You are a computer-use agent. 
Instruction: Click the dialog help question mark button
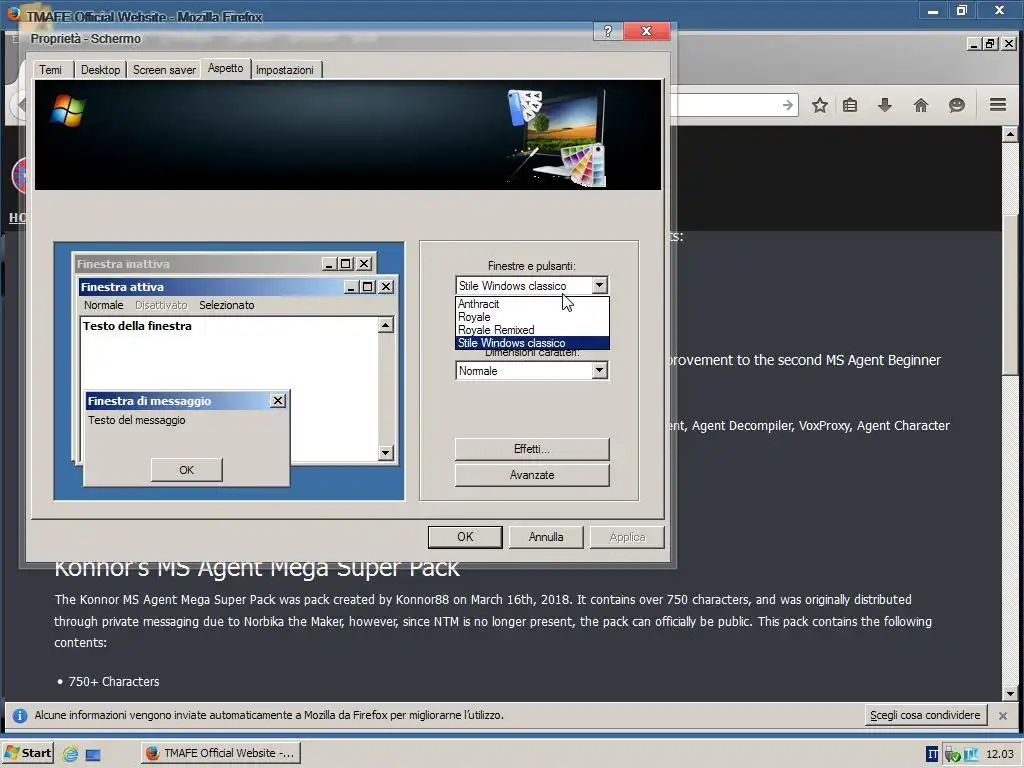tap(607, 31)
